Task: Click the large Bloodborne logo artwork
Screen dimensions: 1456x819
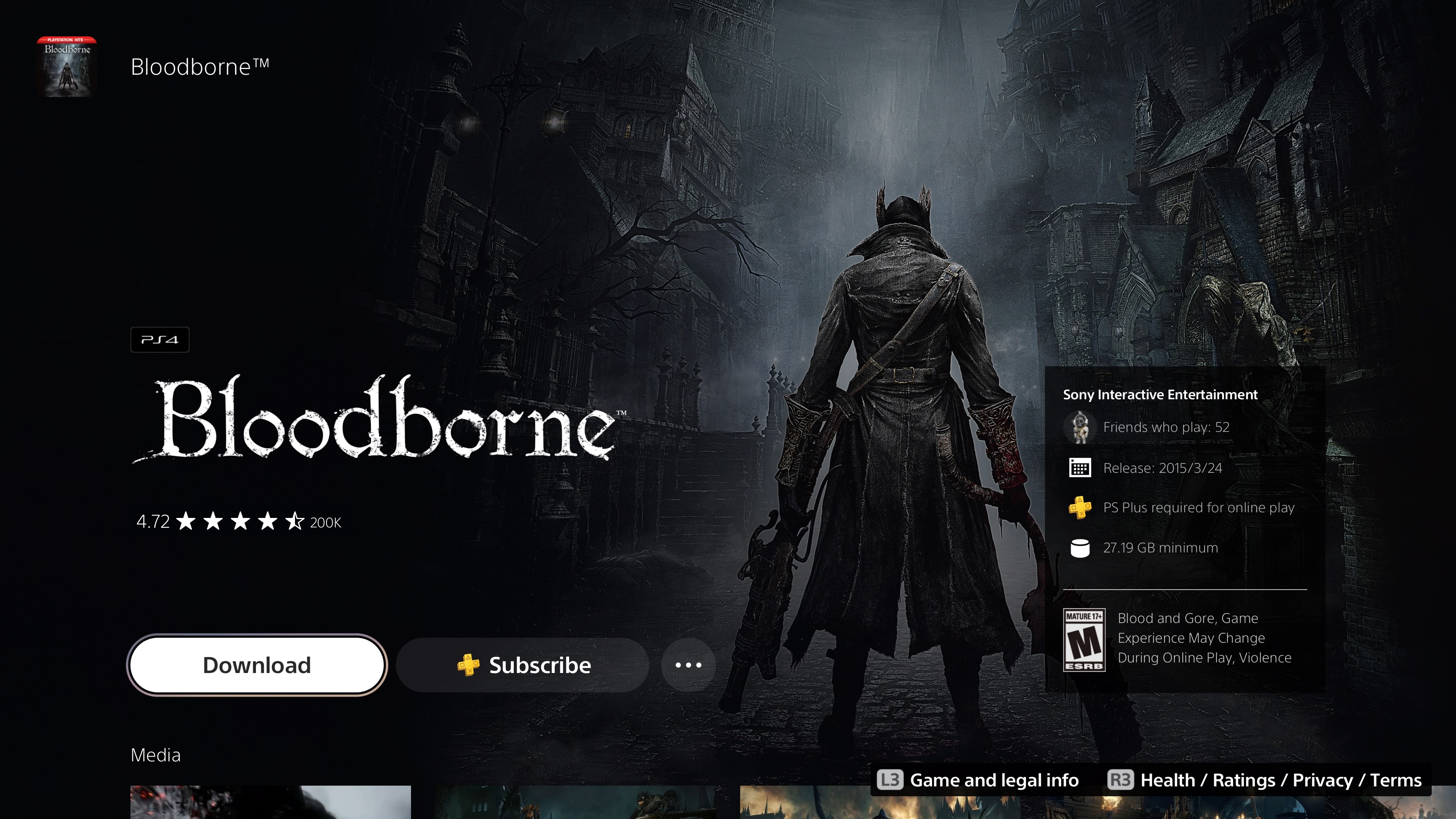Action: point(379,418)
